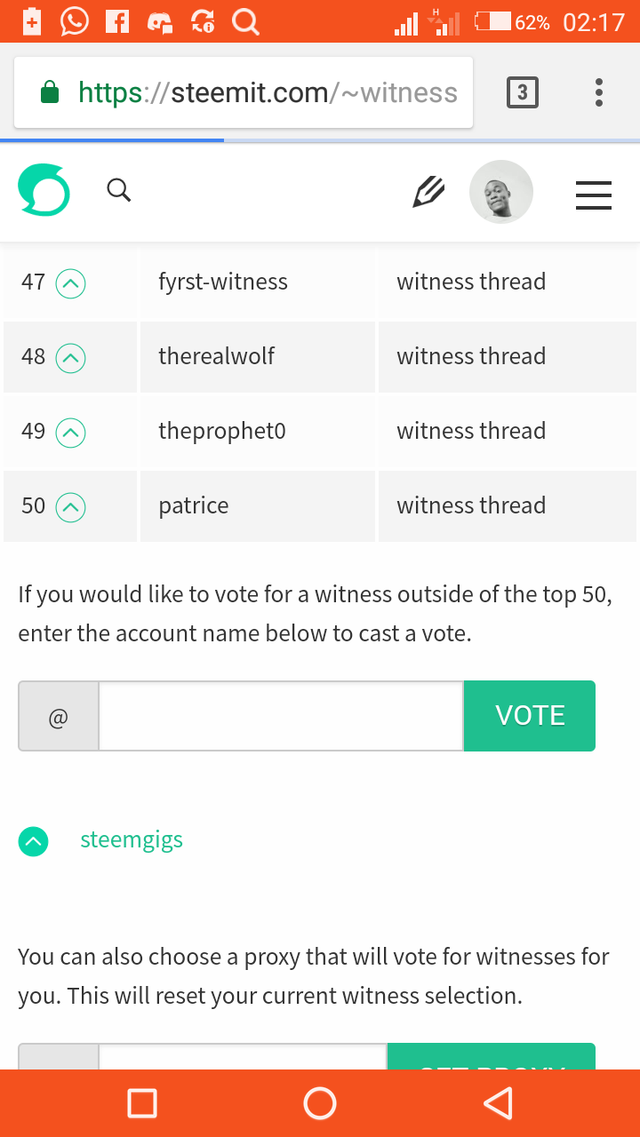Open the user profile avatar
Viewport: 640px width, 1137px height.
tap(502, 191)
